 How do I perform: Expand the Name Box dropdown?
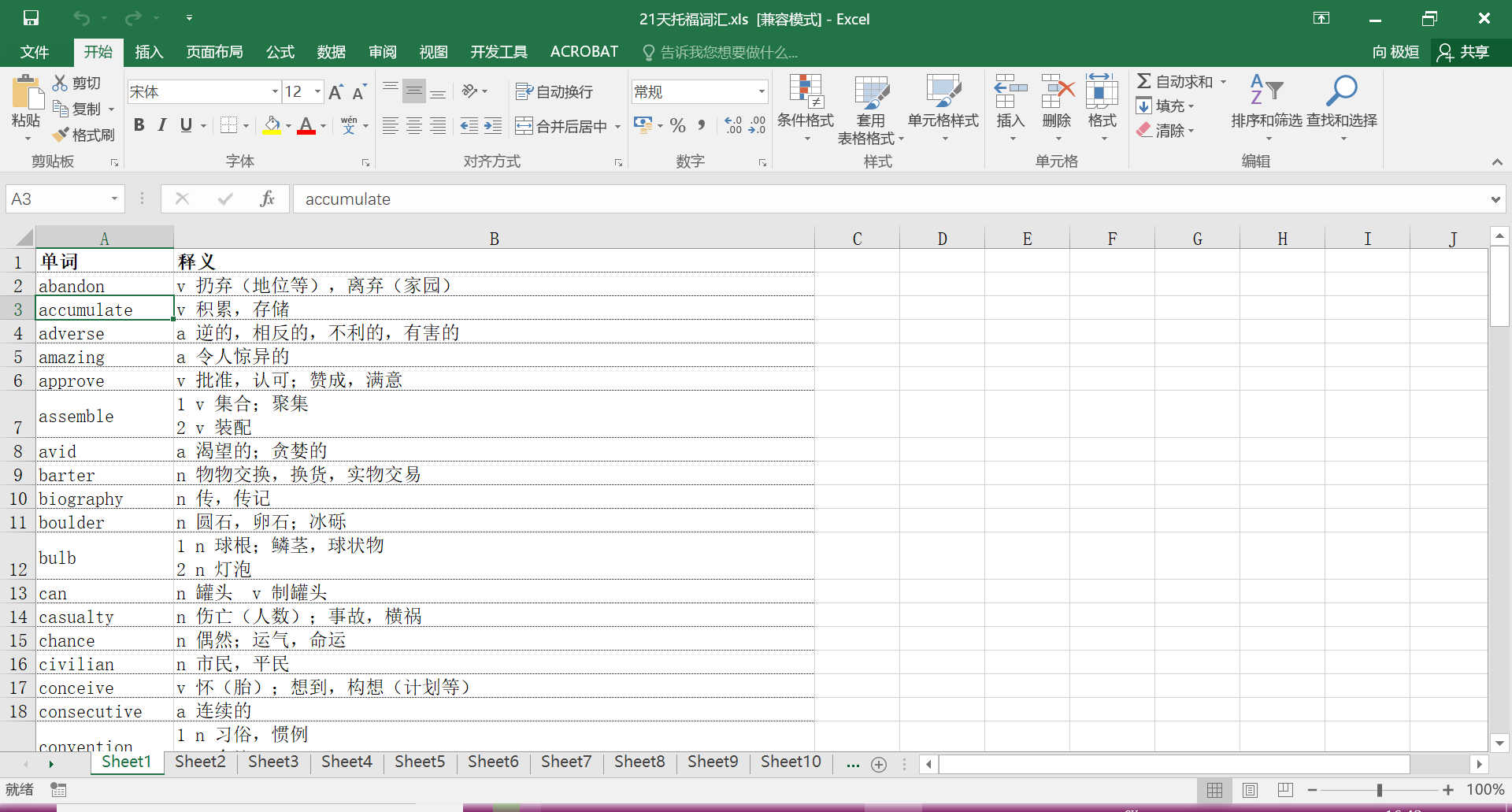[x=114, y=199]
